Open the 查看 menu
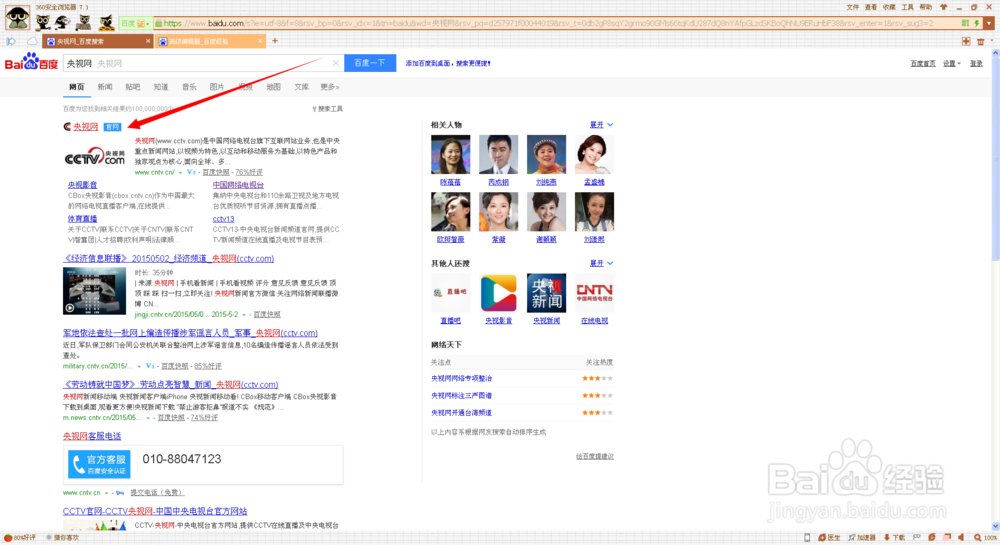Viewport: 1000px width, 545px height. [871, 7]
